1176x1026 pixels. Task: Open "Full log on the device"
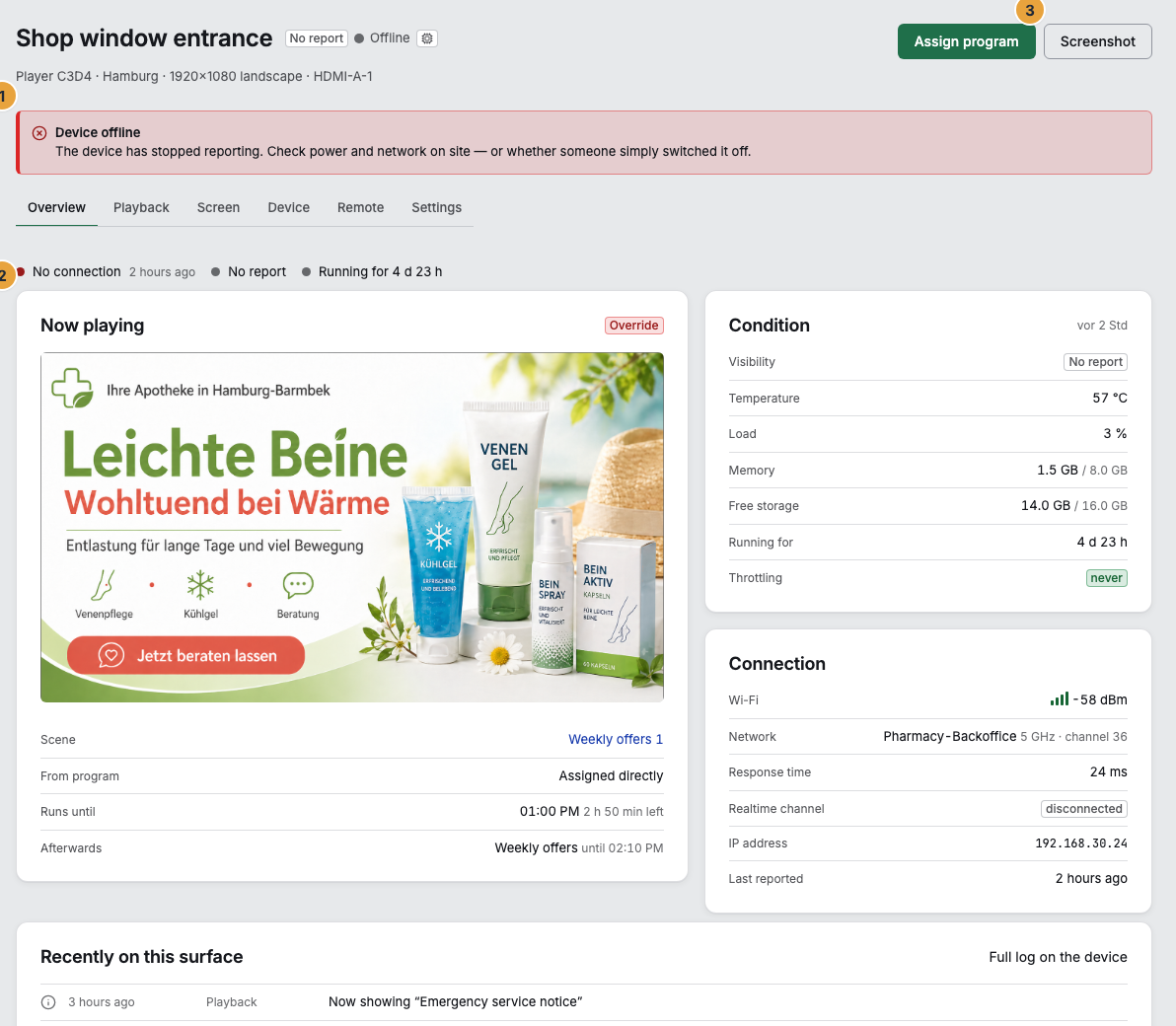click(1058, 957)
